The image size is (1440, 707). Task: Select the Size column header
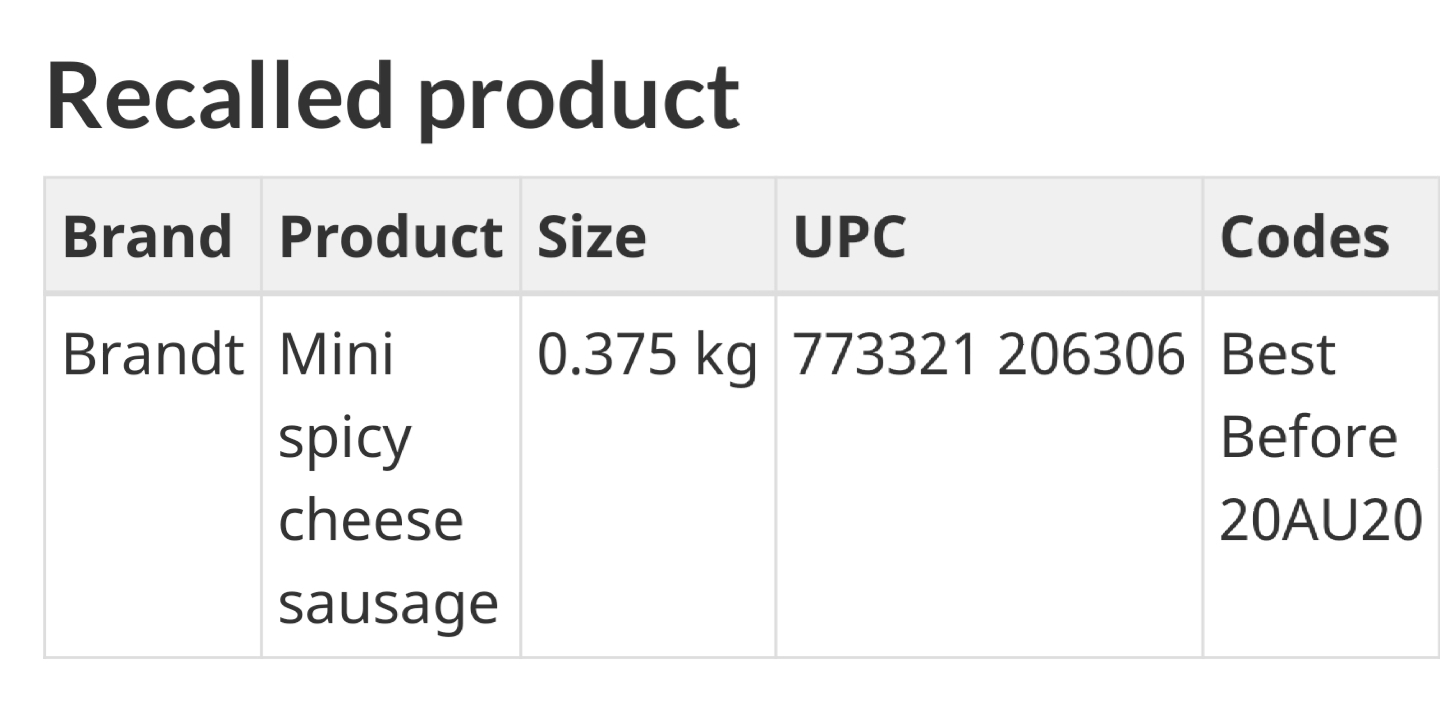(x=591, y=238)
